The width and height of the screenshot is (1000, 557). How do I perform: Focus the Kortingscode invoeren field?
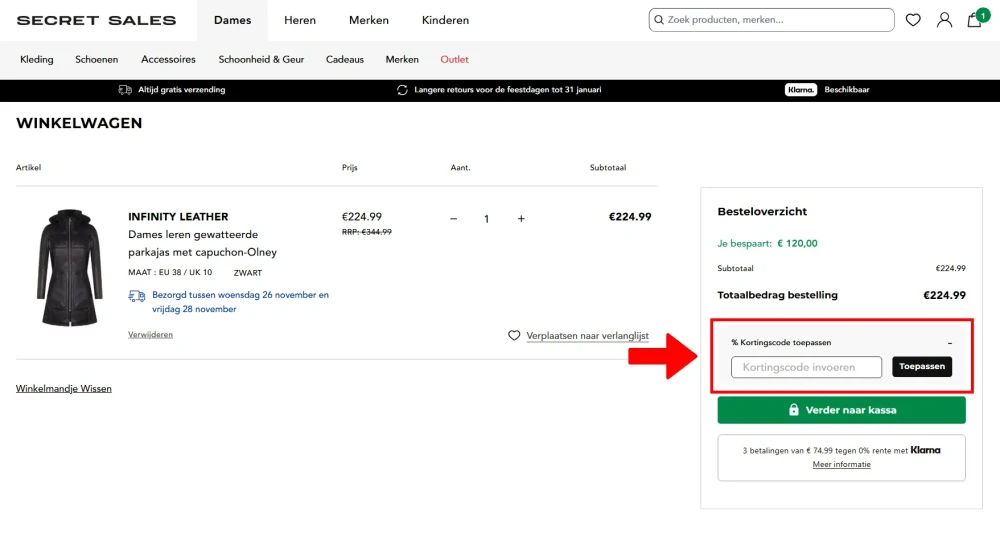(806, 367)
